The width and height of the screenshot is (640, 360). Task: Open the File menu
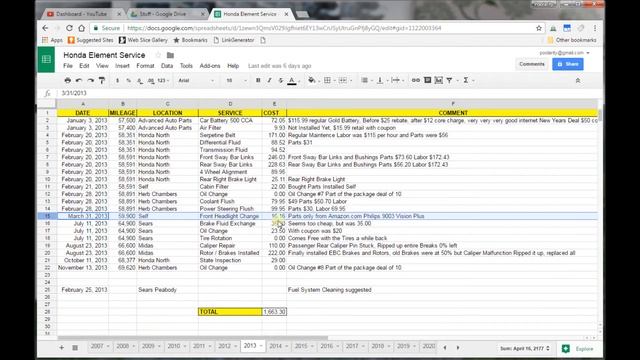68,66
